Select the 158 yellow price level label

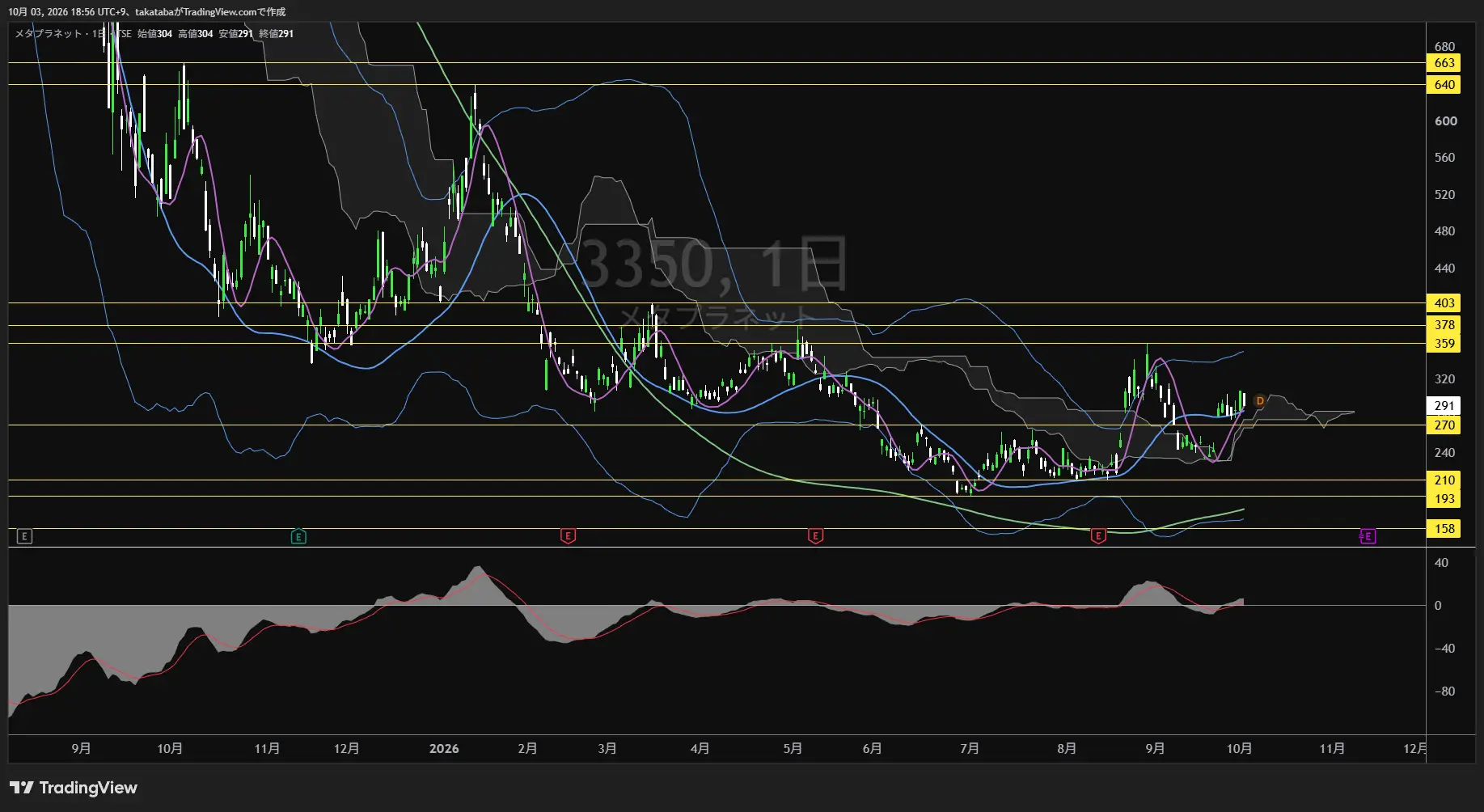click(x=1444, y=529)
